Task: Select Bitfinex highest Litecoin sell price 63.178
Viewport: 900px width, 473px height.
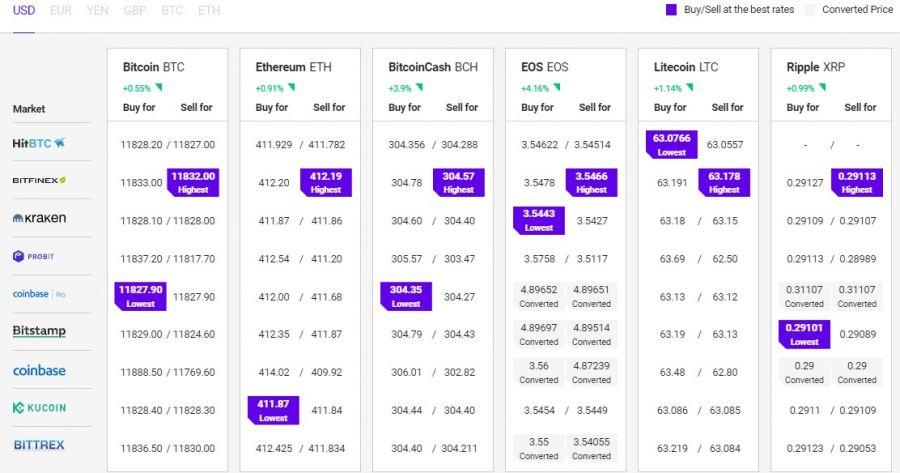Action: point(724,182)
